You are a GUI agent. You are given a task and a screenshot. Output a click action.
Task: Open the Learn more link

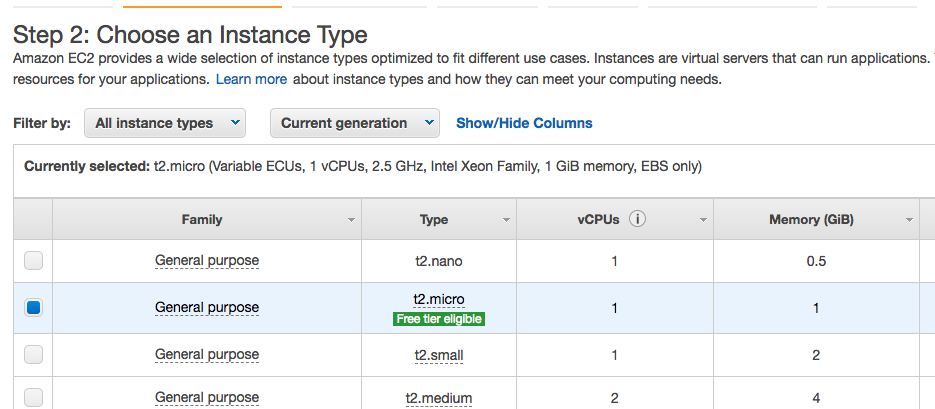(251, 79)
